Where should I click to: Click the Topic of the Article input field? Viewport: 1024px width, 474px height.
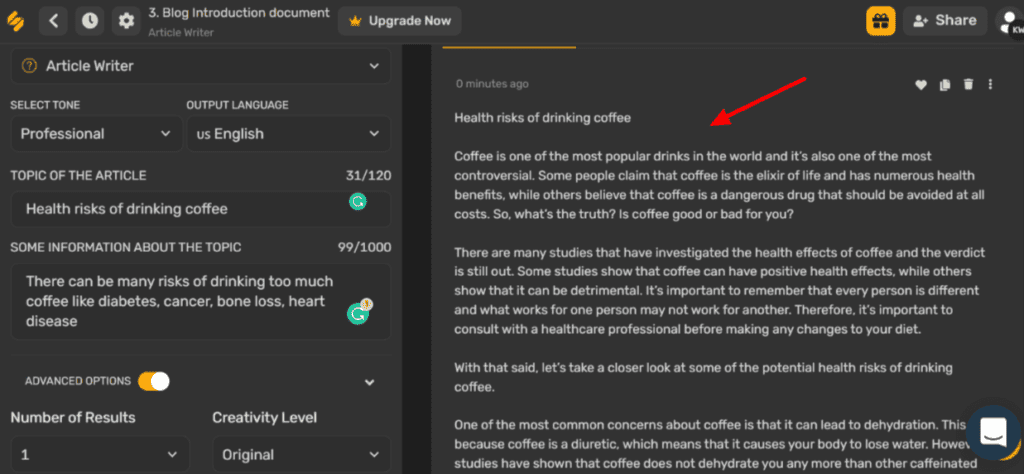[x=180, y=209]
